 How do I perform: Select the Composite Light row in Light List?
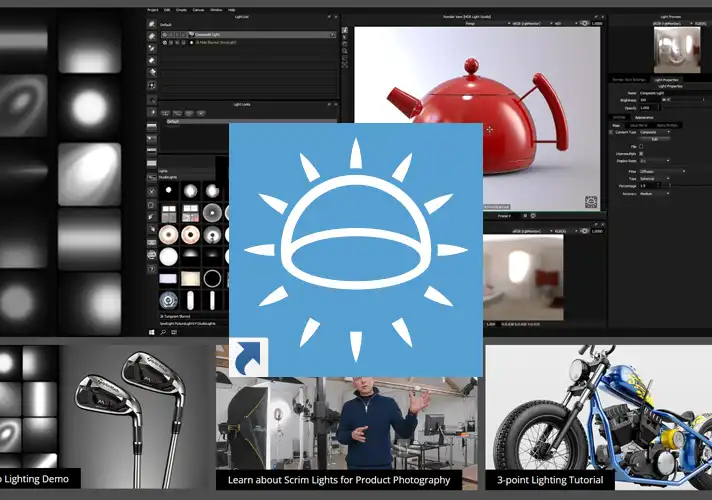(x=248, y=35)
